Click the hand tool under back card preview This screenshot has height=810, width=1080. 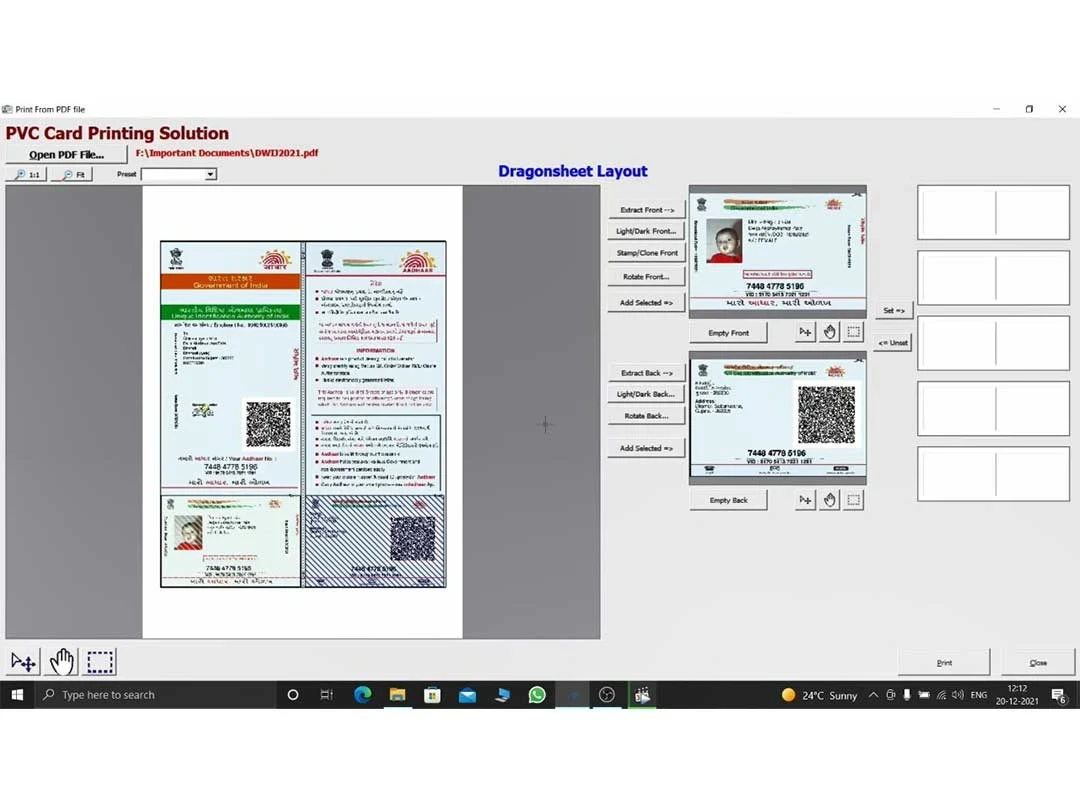pos(829,500)
